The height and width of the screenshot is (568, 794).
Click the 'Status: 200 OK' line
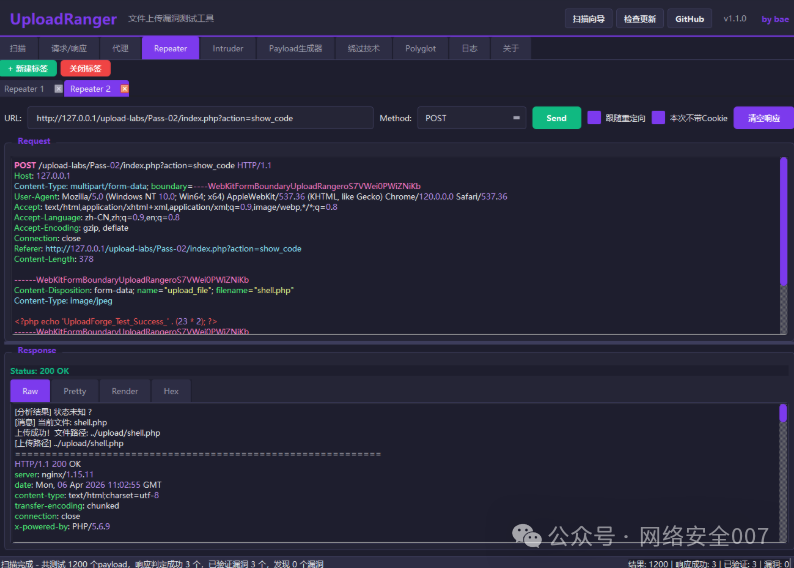click(x=40, y=371)
